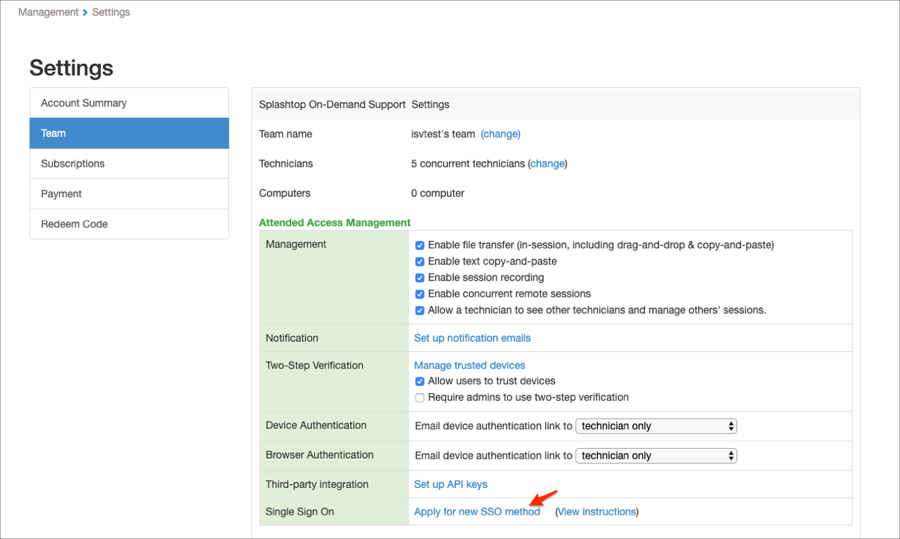The height and width of the screenshot is (539, 900).
Task: Expand Browser Authentication recipient dropdown
Action: click(656, 455)
